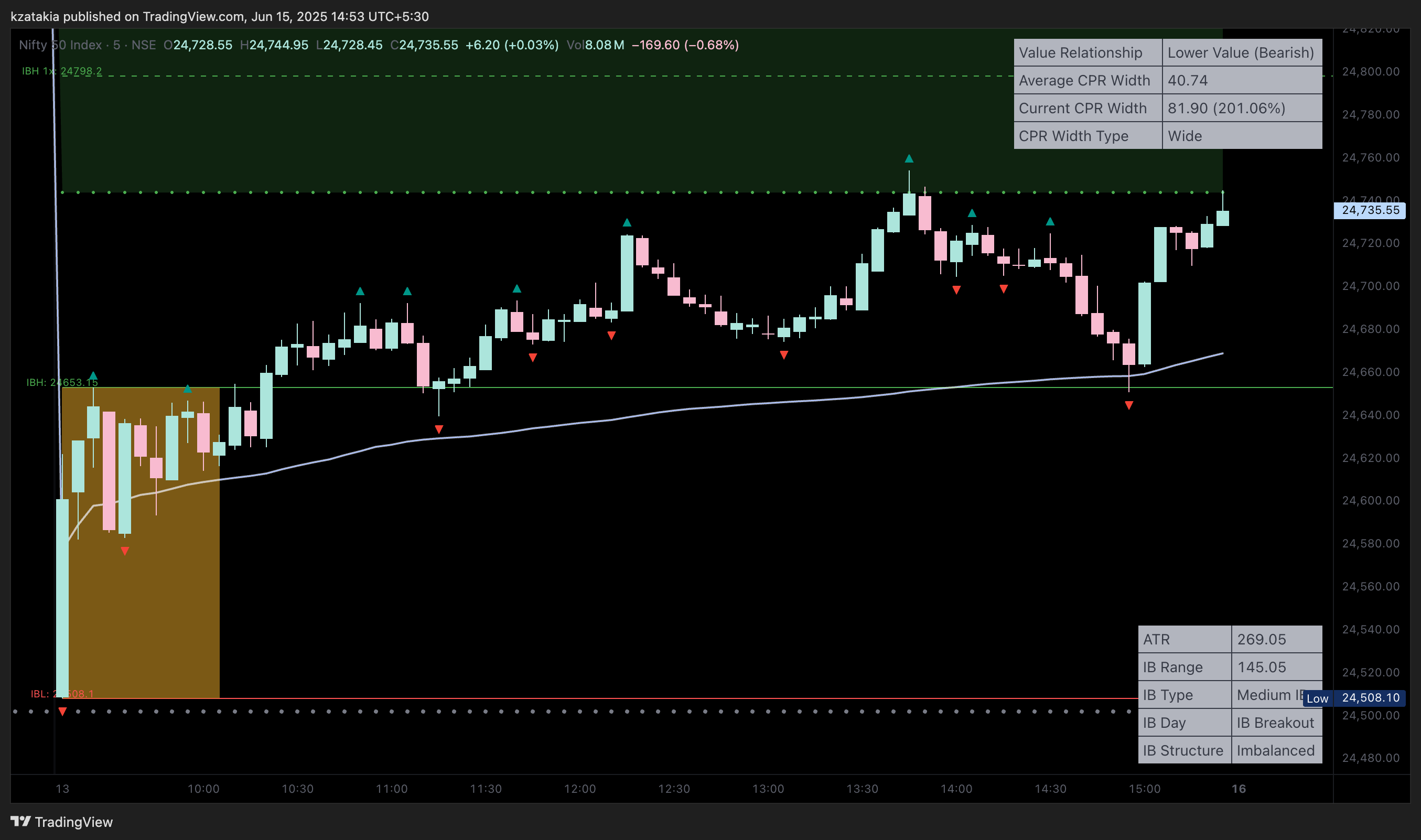Click the IB Type label cell

pyautogui.click(x=1185, y=695)
